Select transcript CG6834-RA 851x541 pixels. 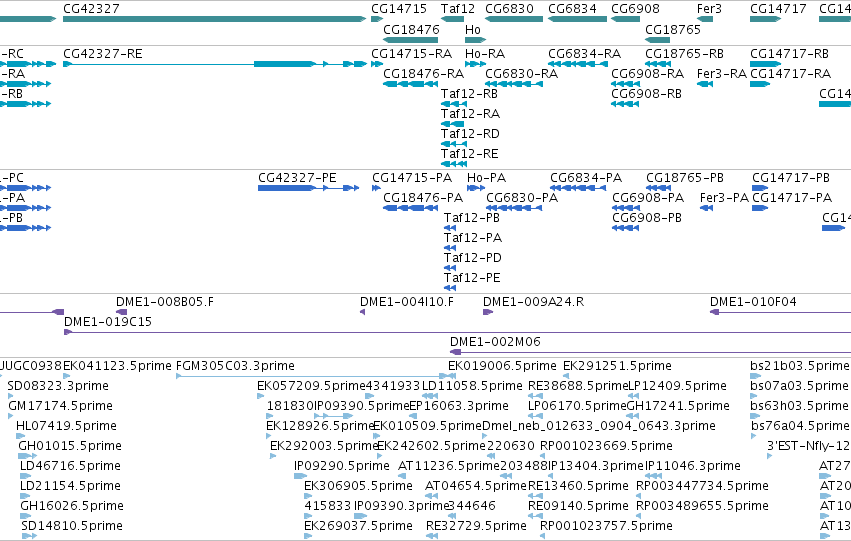585,54
